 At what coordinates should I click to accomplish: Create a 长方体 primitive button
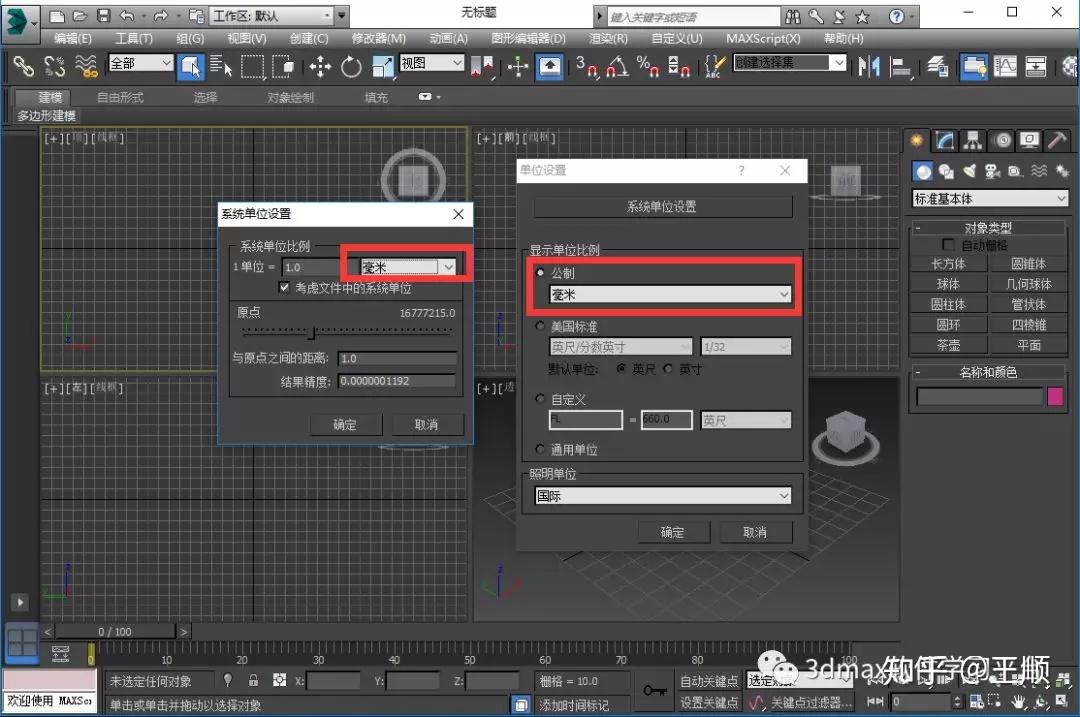pos(948,264)
